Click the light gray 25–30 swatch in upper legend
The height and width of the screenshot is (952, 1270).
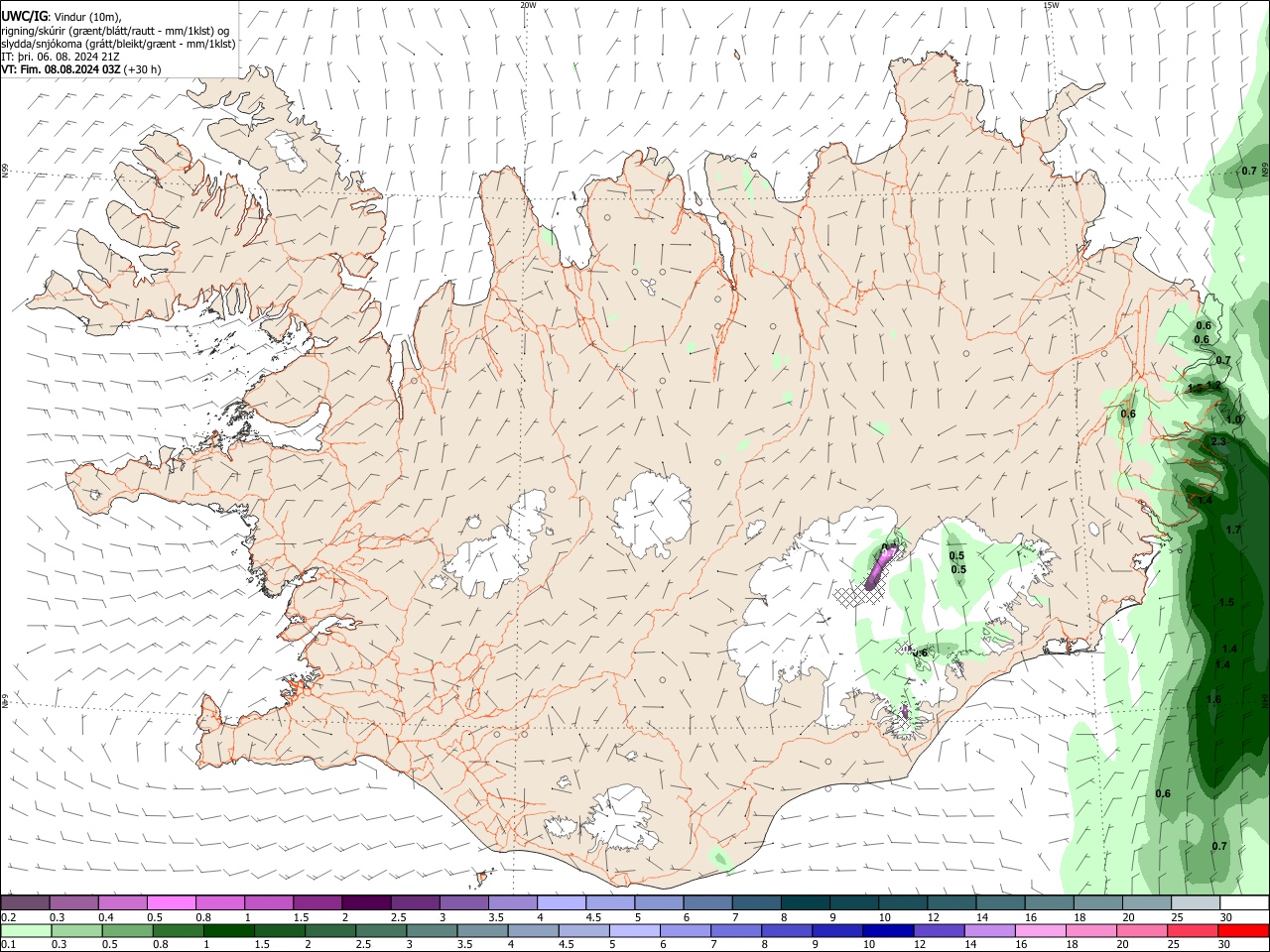[x=1195, y=903]
